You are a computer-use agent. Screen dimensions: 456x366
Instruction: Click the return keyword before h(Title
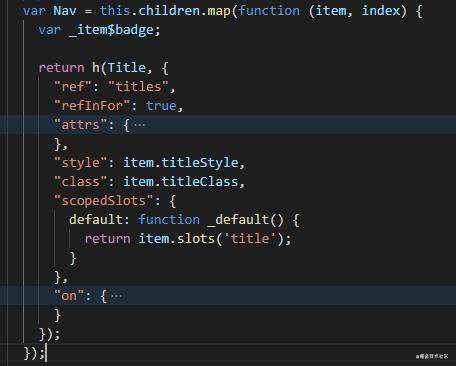pos(61,68)
